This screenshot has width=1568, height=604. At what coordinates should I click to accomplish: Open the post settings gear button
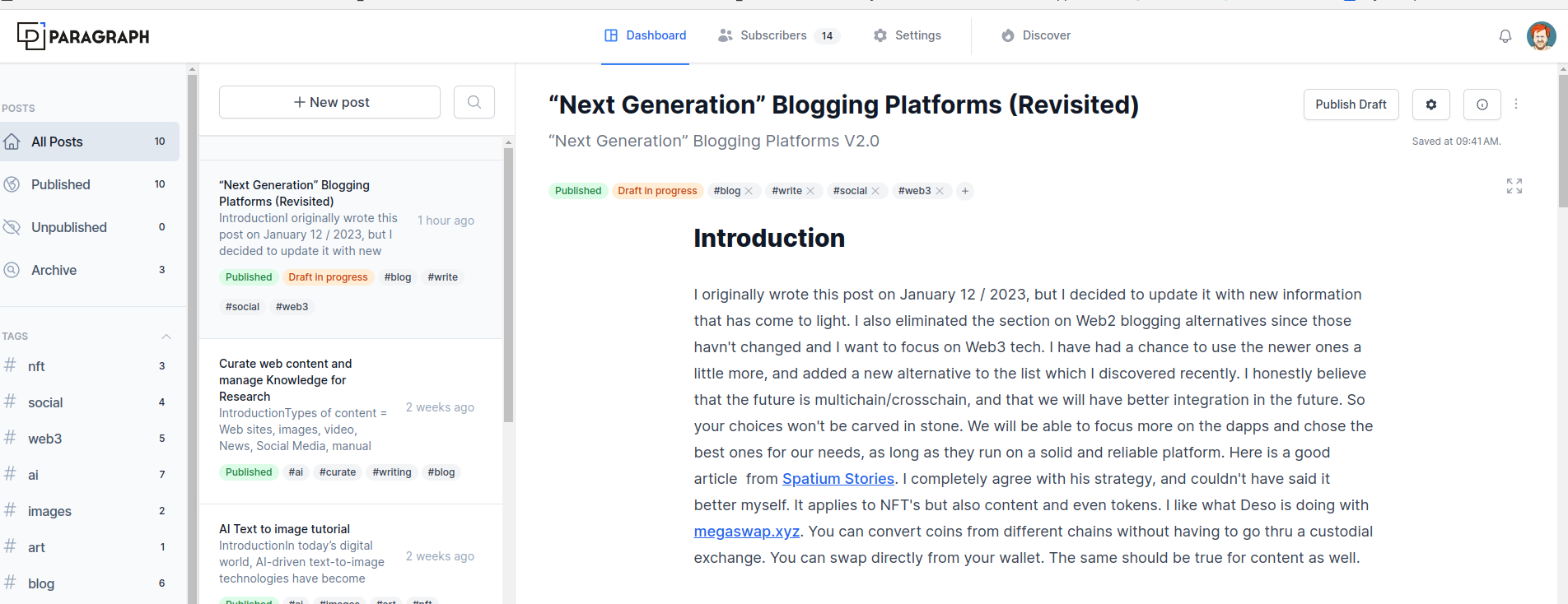[1431, 105]
